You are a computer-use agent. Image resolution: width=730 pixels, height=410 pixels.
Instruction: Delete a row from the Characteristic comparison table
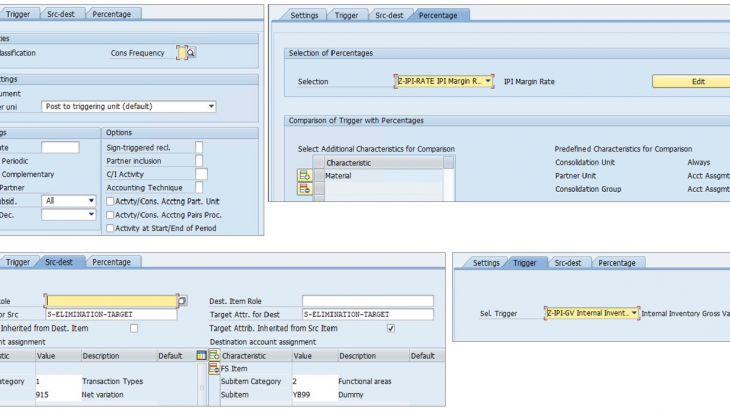click(304, 189)
